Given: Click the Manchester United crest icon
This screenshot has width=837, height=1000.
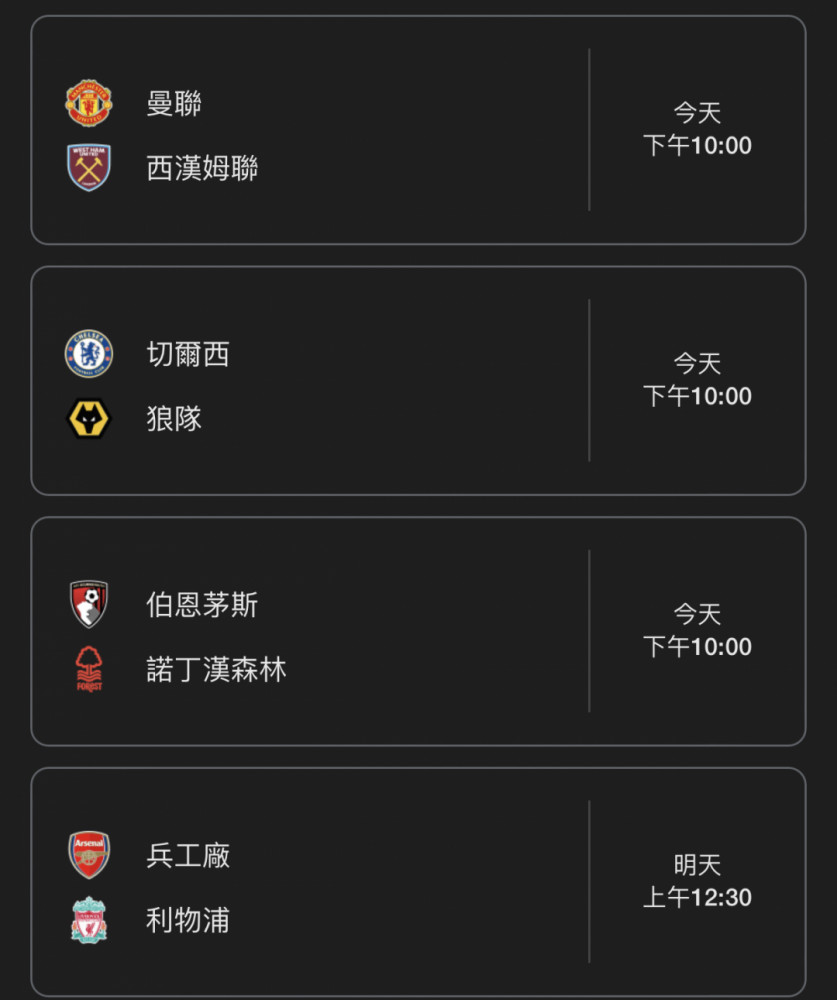Looking at the screenshot, I should (x=89, y=103).
